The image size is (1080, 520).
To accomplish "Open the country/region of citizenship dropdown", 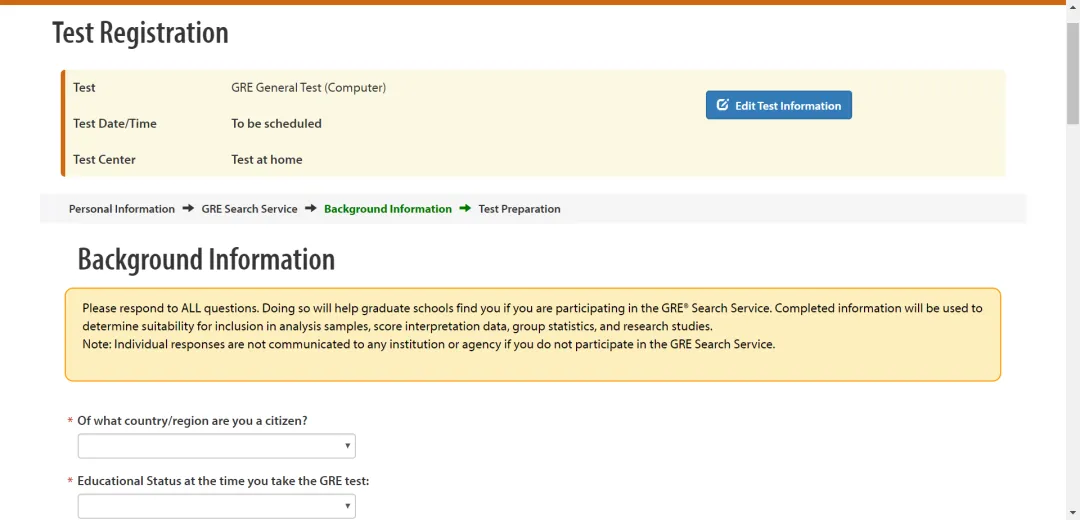I will (216, 446).
